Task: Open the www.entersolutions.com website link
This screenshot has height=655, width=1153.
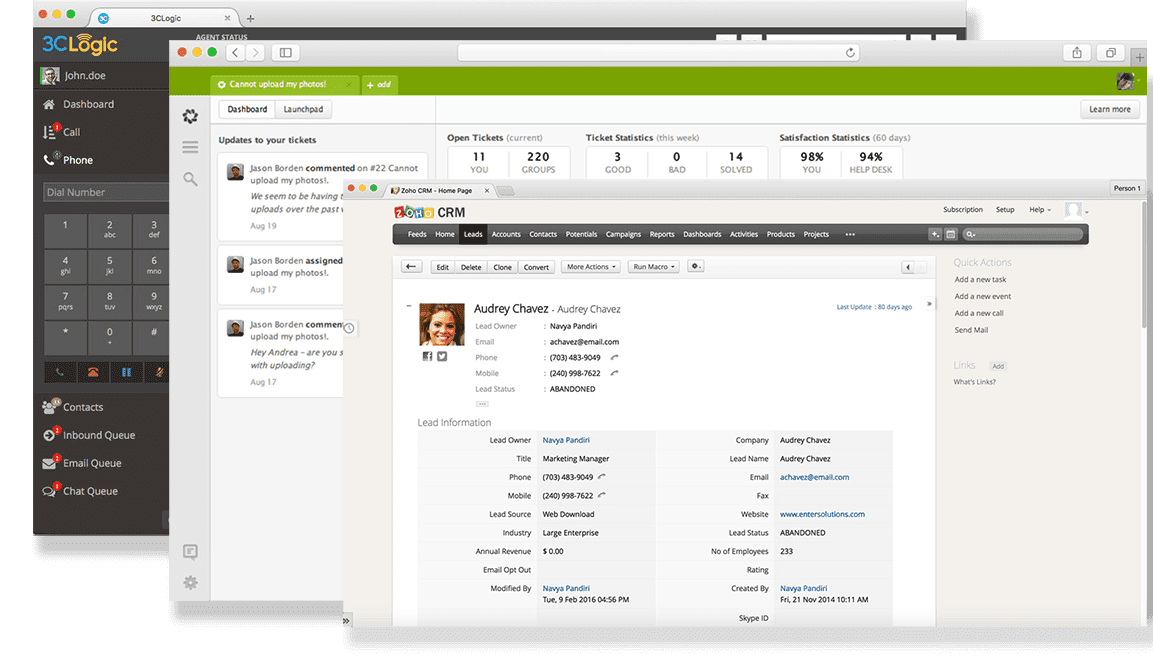Action: point(822,514)
